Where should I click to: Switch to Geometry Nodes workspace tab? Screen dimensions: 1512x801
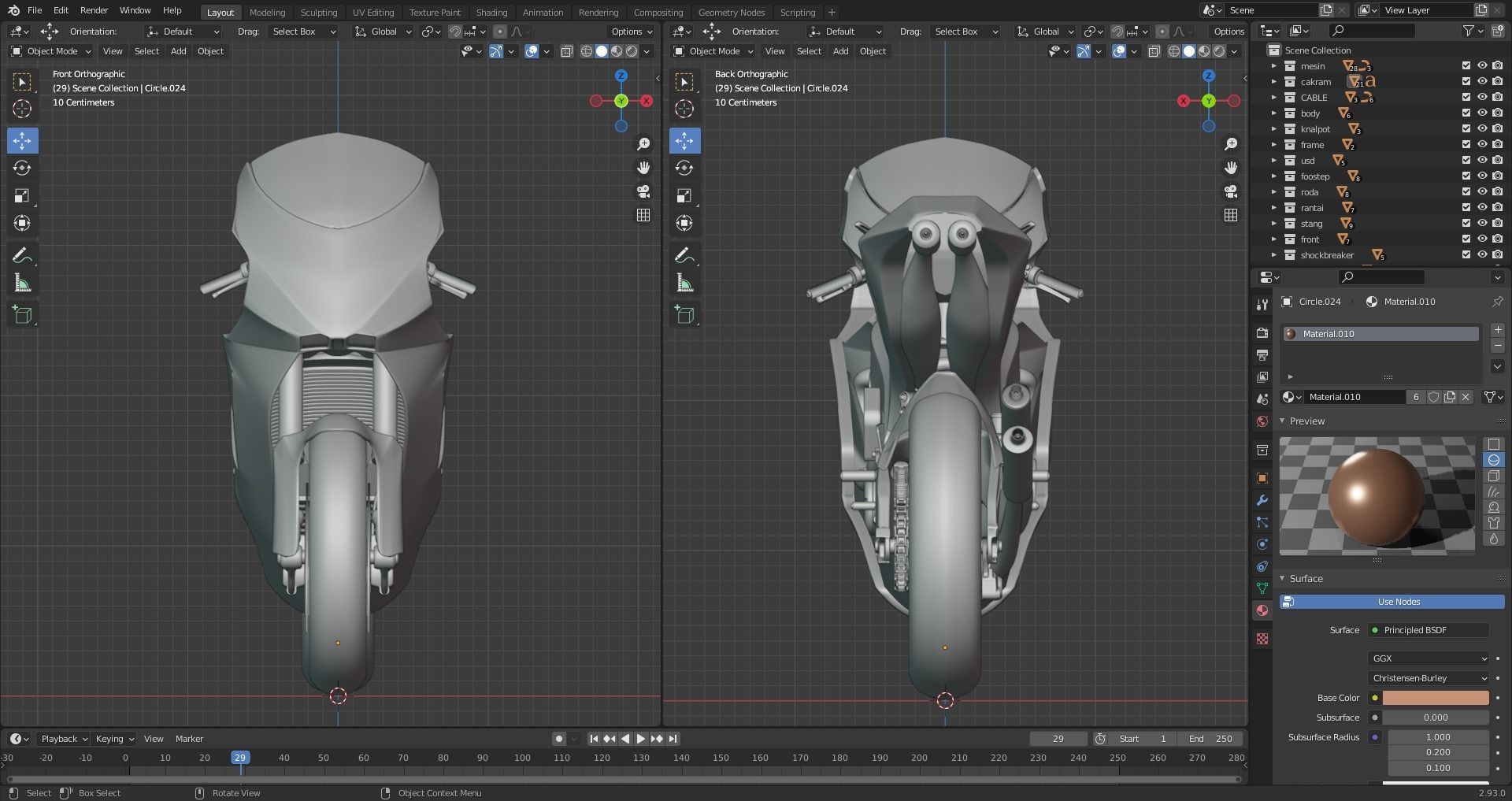click(x=731, y=12)
